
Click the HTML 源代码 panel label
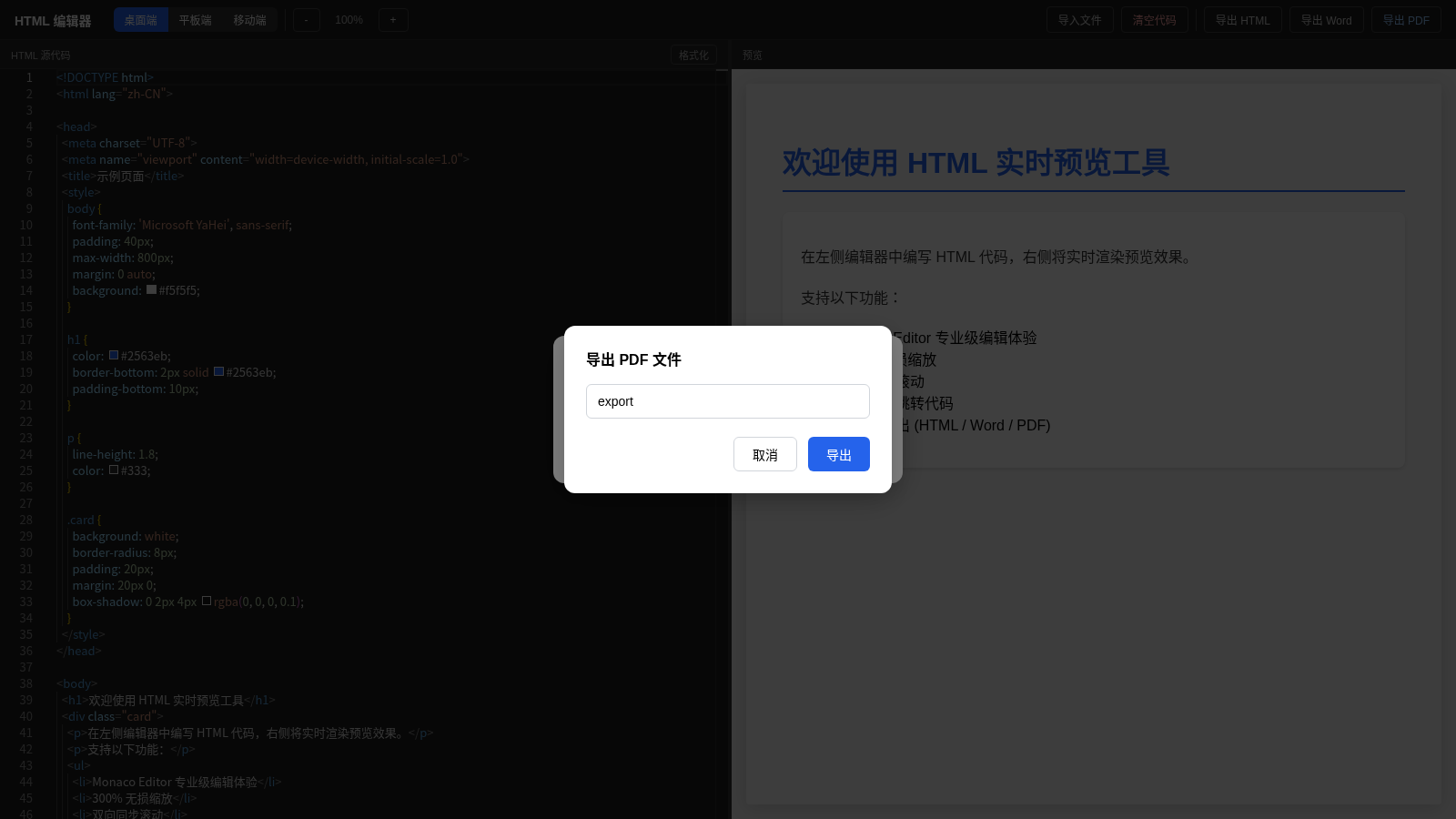point(40,56)
